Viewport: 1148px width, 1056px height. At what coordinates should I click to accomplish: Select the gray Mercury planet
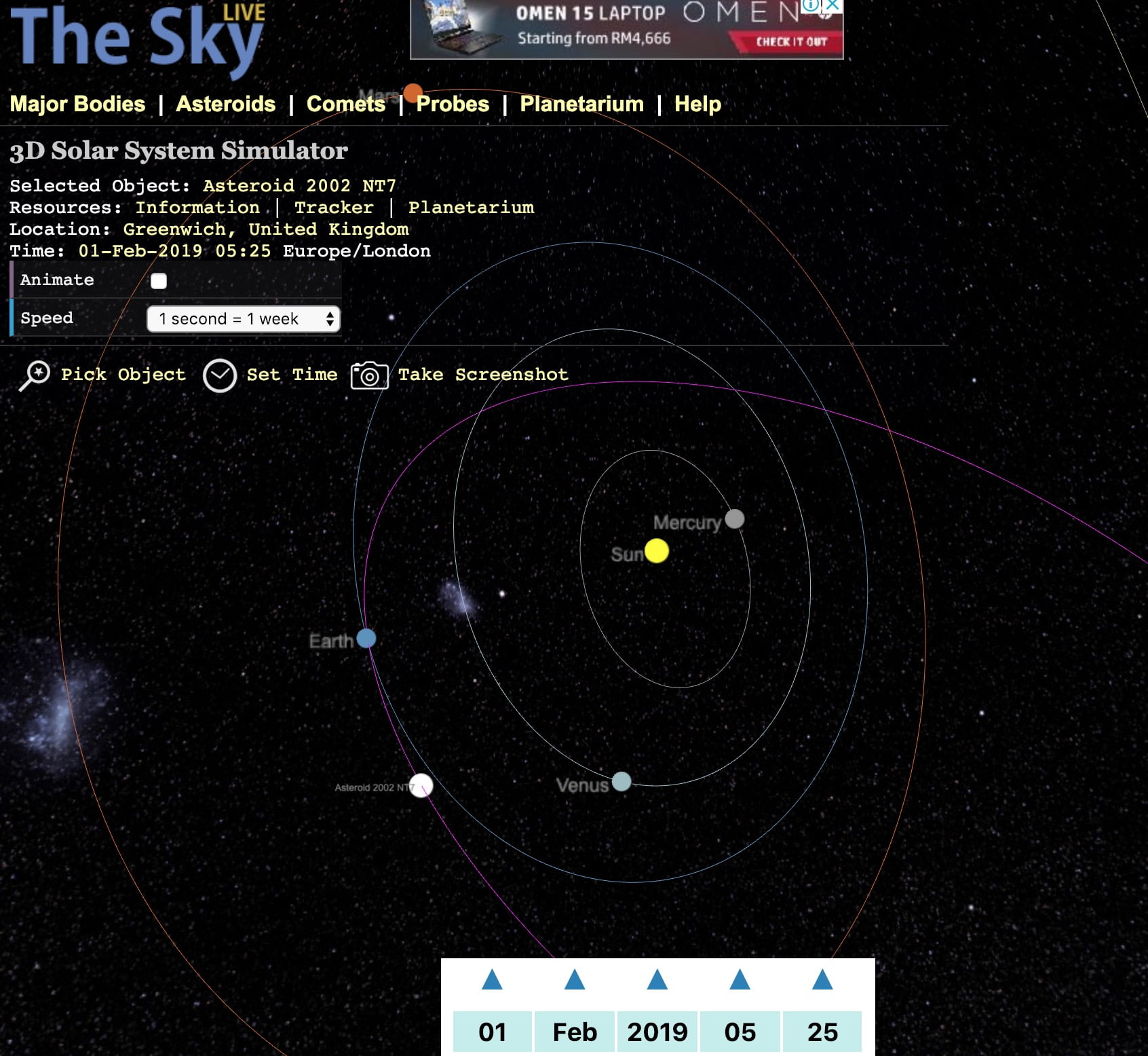[735, 519]
